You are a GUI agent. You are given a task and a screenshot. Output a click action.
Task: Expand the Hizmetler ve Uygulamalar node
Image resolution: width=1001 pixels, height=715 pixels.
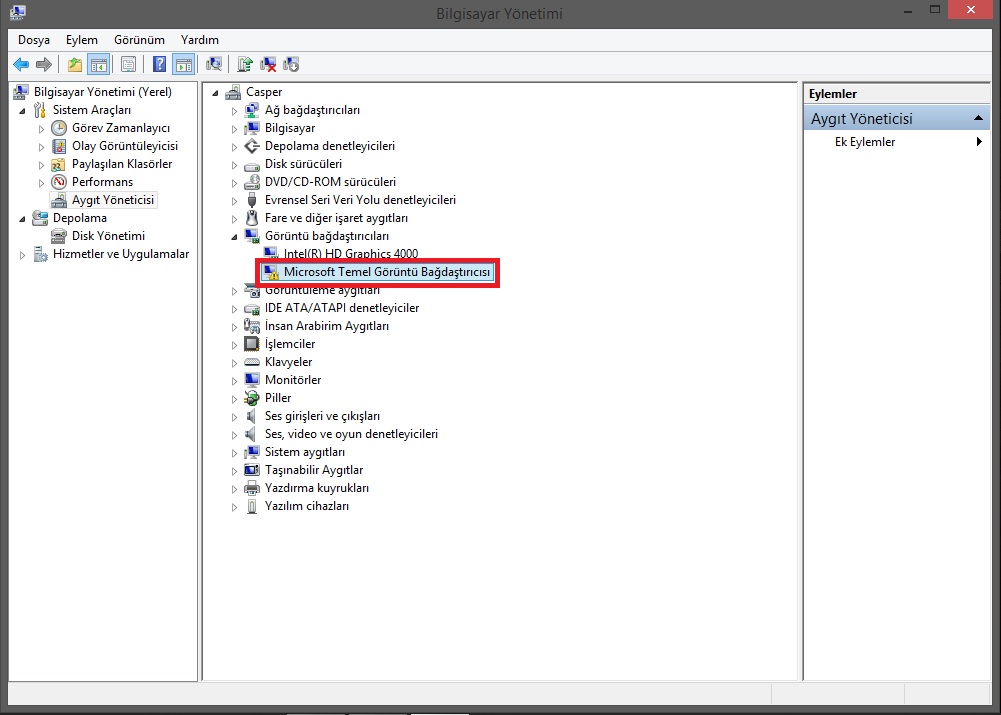click(22, 255)
